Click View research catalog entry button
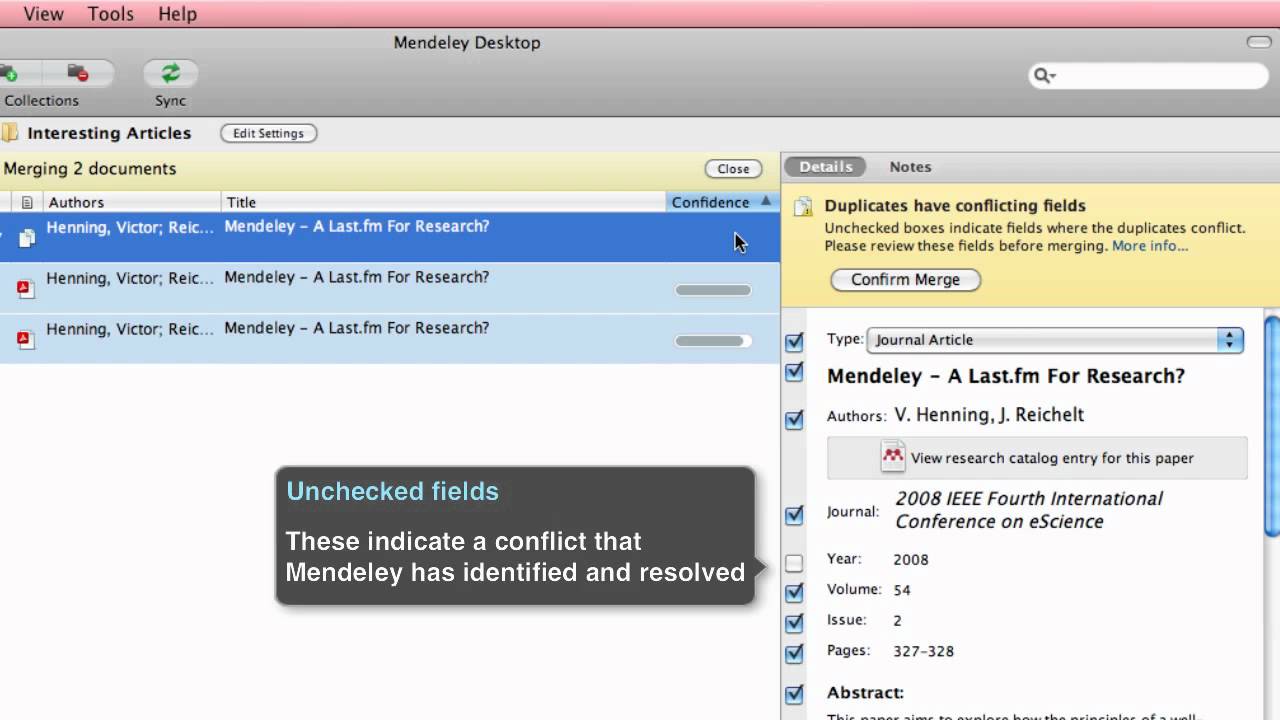The width and height of the screenshot is (1280, 720). pyautogui.click(x=1037, y=458)
